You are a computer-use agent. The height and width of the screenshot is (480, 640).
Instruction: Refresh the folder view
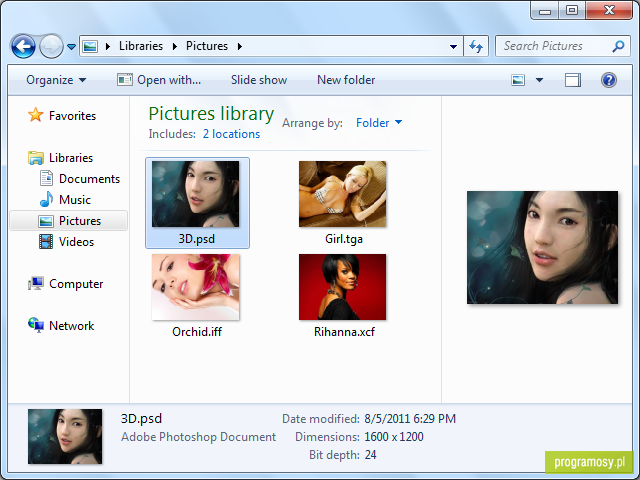coord(476,46)
